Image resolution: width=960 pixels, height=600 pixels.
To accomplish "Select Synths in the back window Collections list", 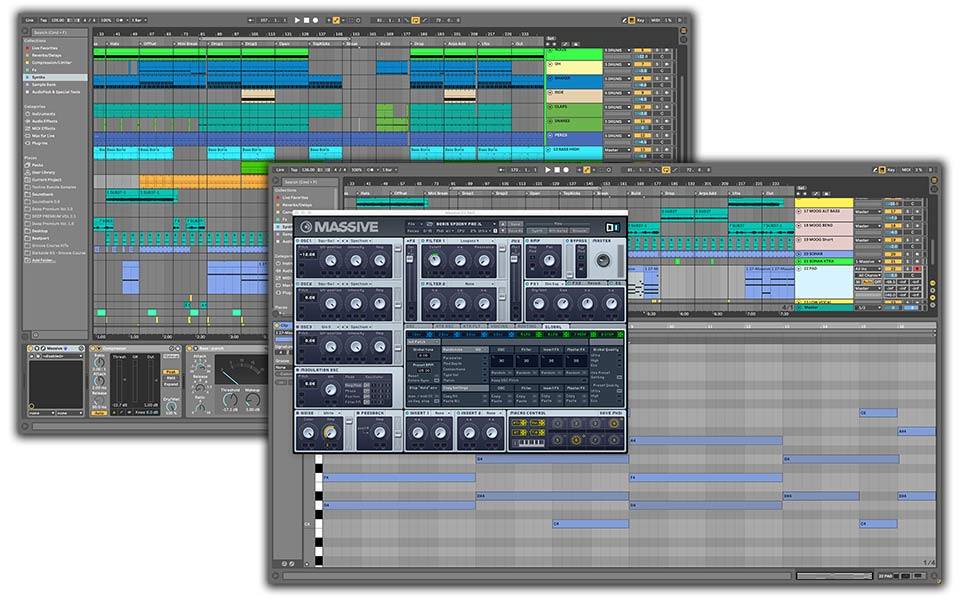I will click(55, 77).
